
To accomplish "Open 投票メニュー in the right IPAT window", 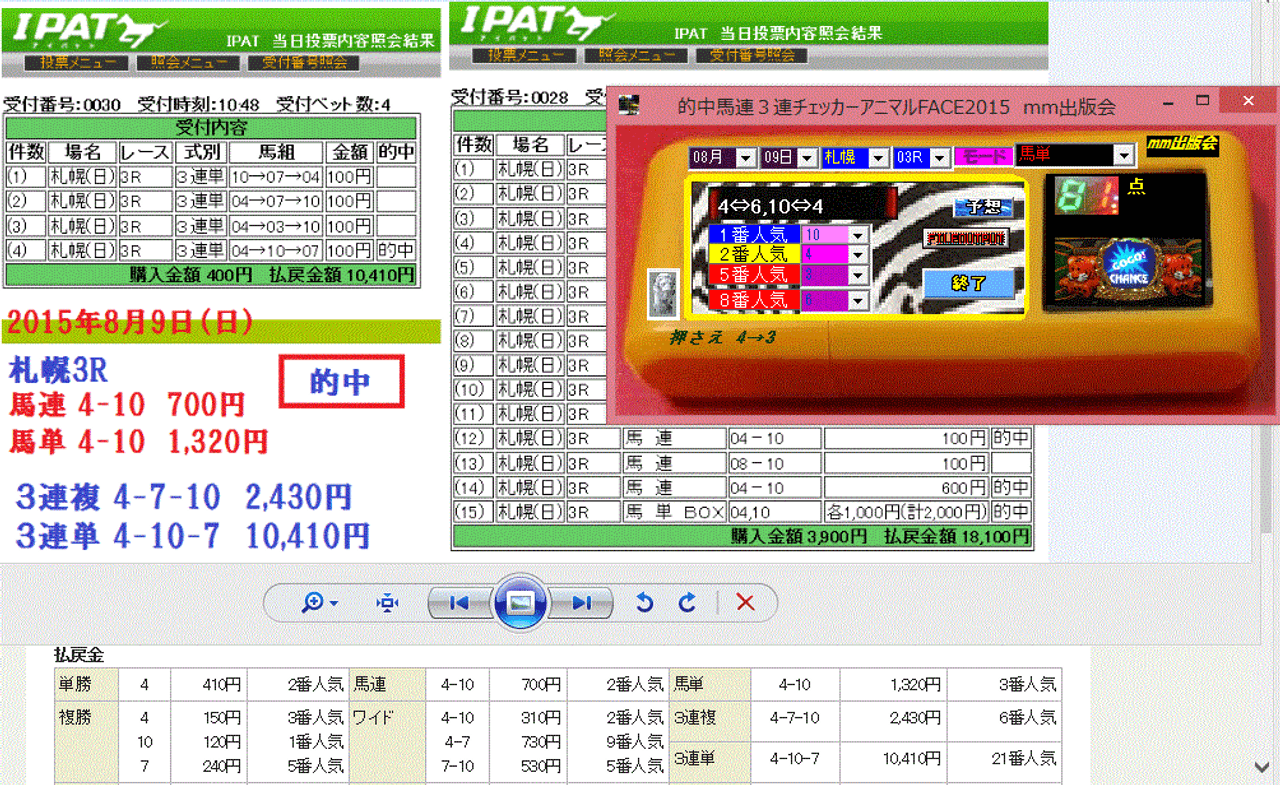I will coord(525,55).
